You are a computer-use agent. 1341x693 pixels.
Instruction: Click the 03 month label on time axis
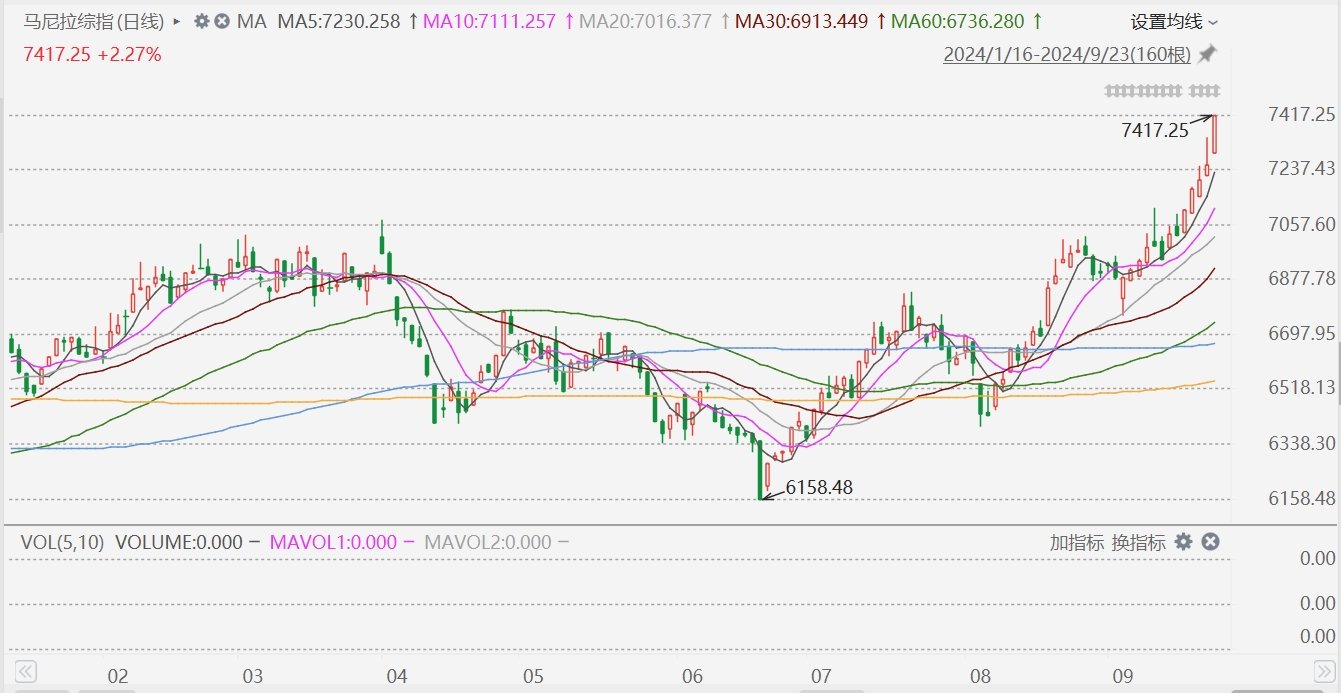(x=253, y=676)
